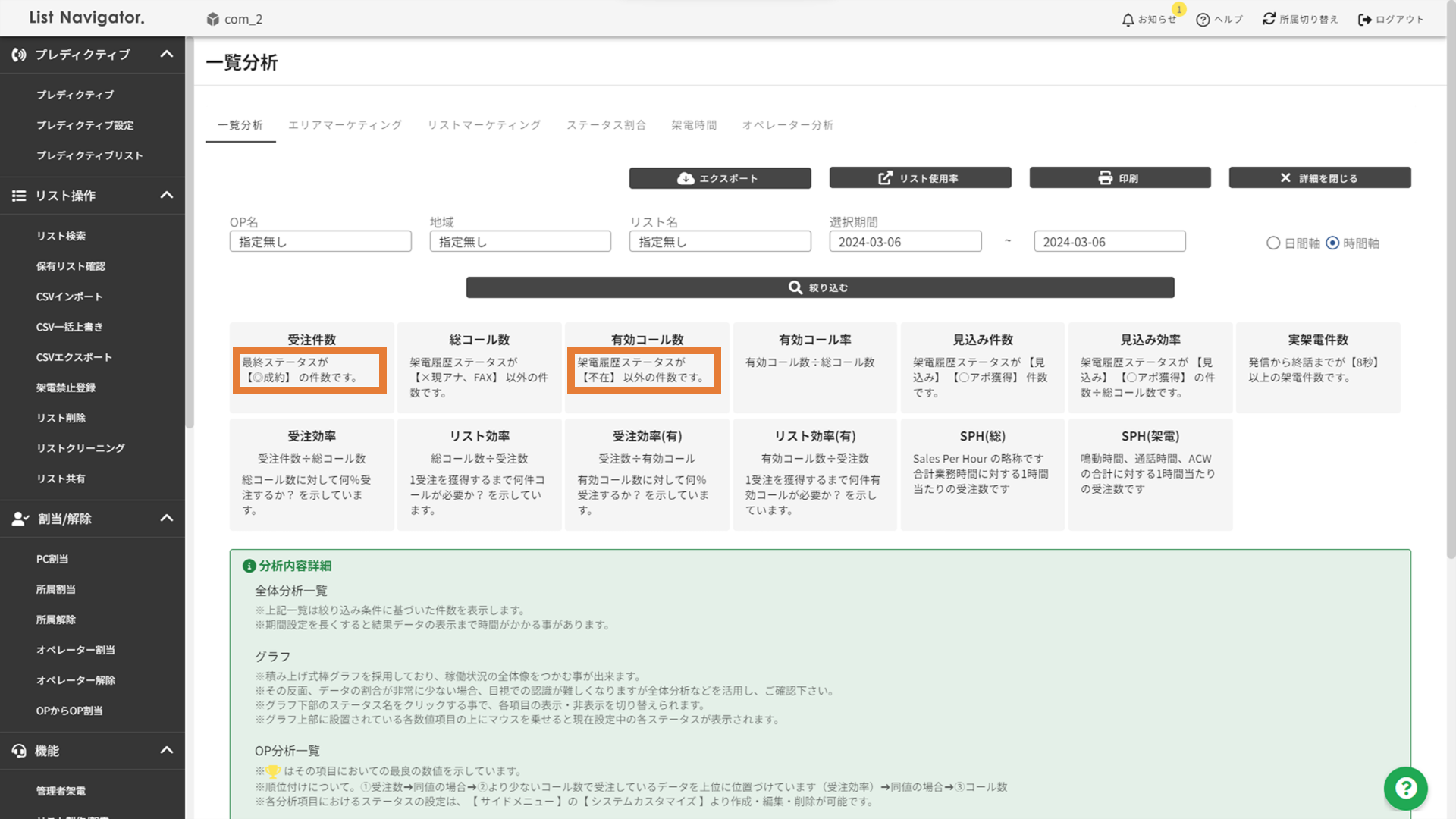Collapse the プレディクティブ sidebar section
The width and height of the screenshot is (1456, 819).
click(167, 55)
